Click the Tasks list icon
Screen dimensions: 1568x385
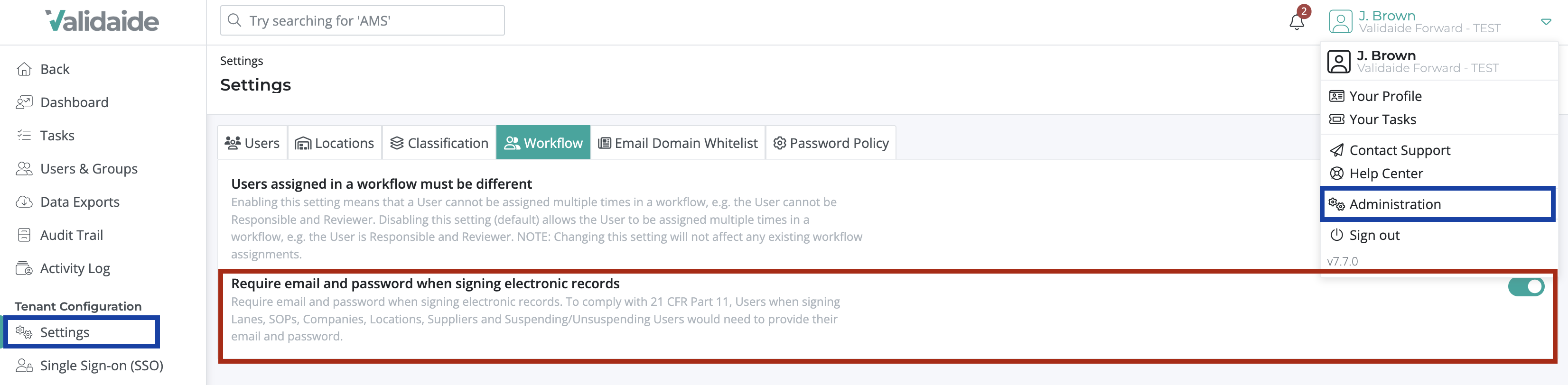click(x=24, y=135)
